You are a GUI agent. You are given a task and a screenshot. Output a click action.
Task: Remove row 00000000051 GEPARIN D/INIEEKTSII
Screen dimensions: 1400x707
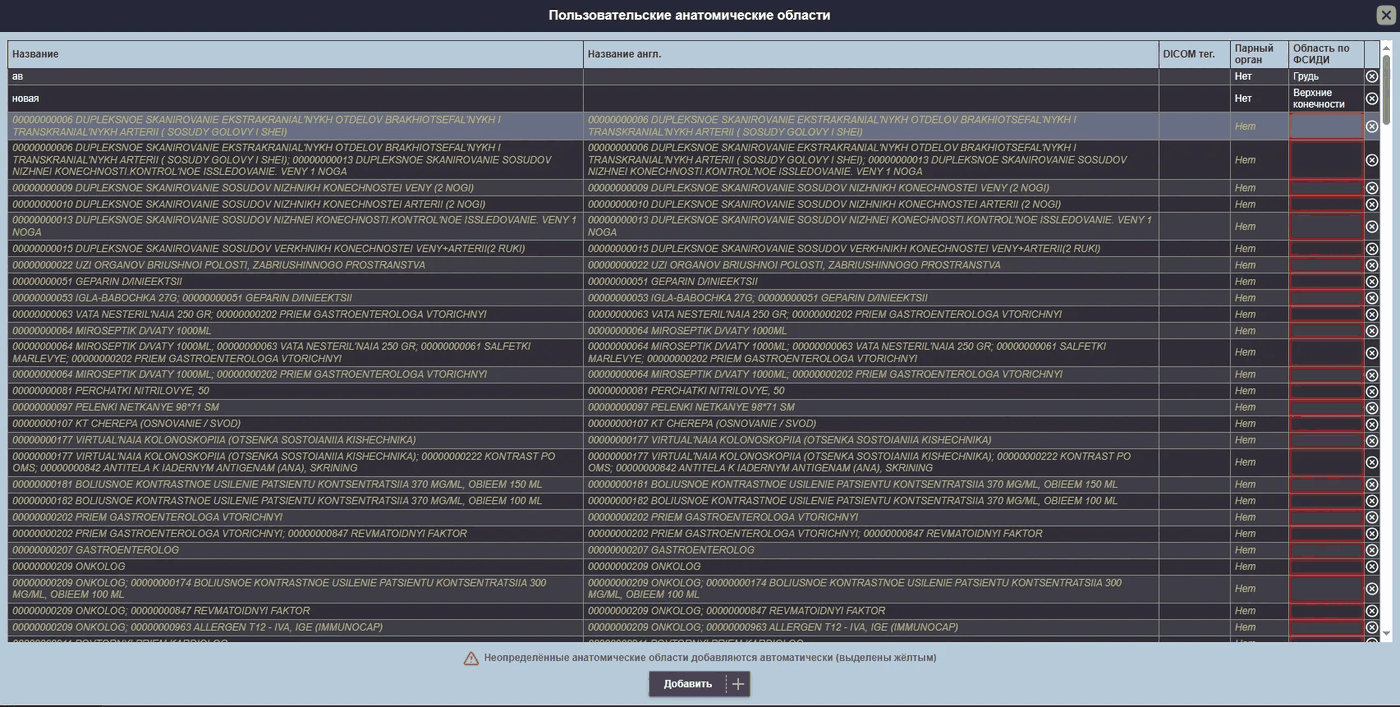1372,282
